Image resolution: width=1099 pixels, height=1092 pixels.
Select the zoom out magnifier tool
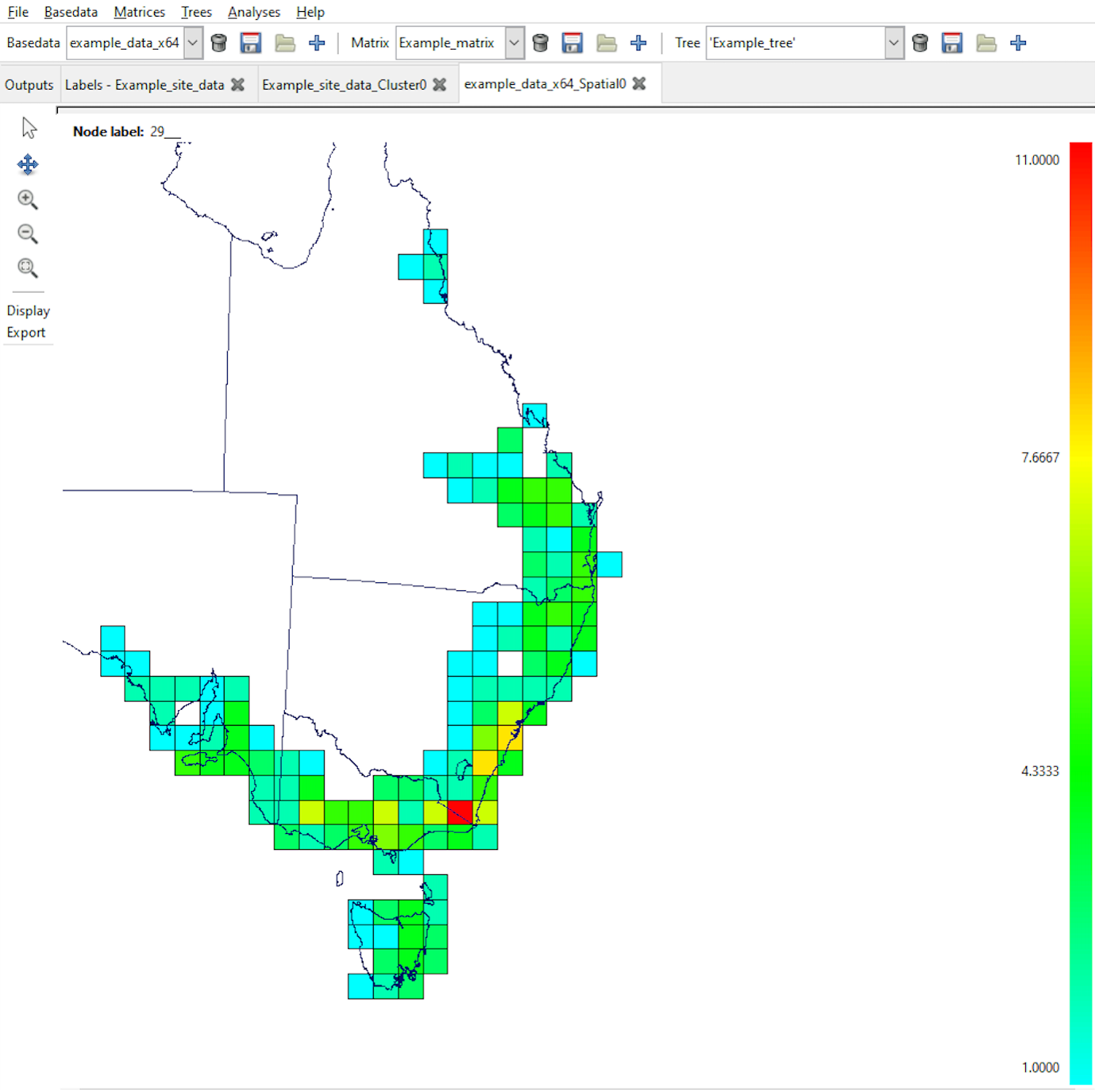point(28,233)
